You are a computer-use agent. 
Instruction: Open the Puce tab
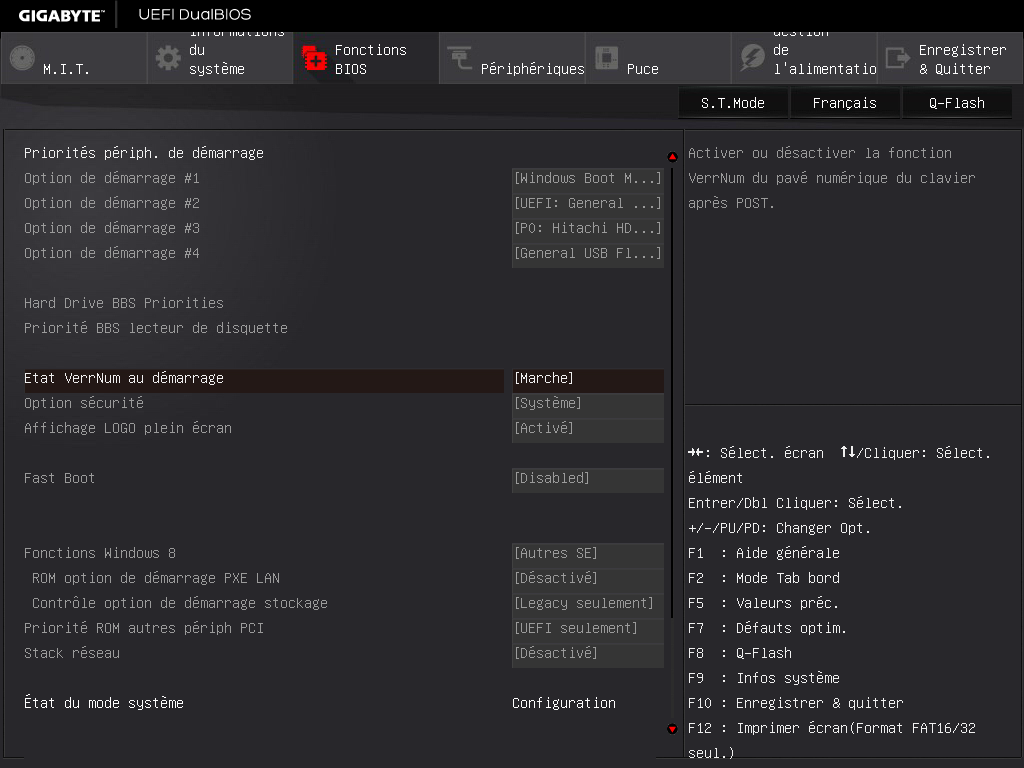click(x=658, y=58)
